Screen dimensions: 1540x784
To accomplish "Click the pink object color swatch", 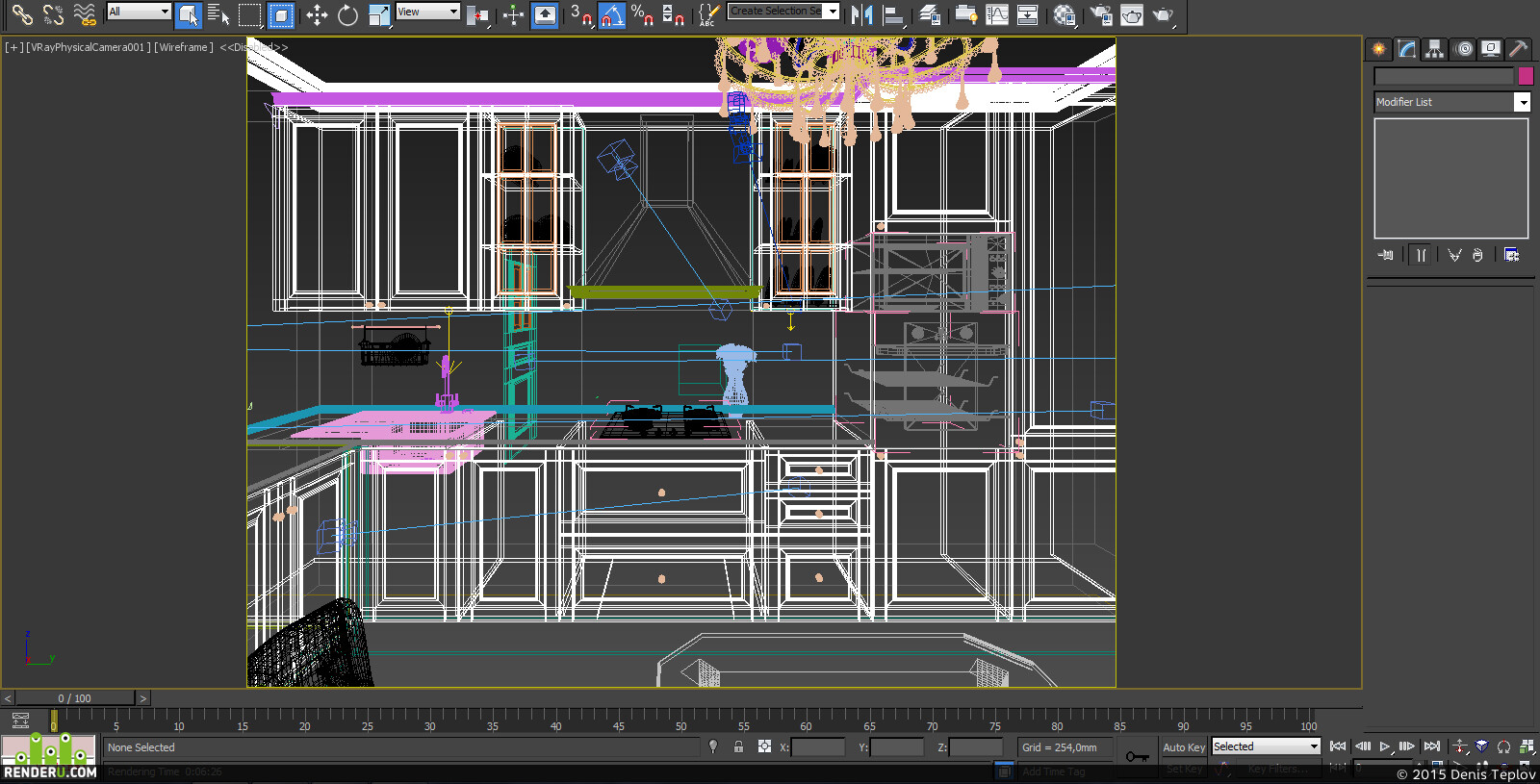I will pyautogui.click(x=1526, y=76).
